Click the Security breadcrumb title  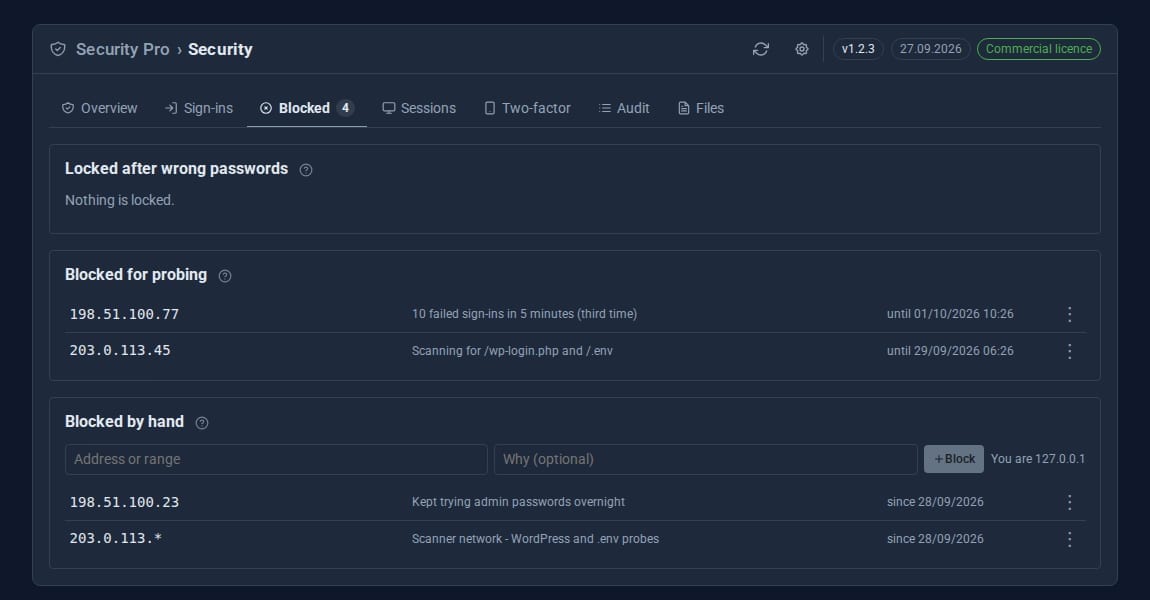(220, 49)
